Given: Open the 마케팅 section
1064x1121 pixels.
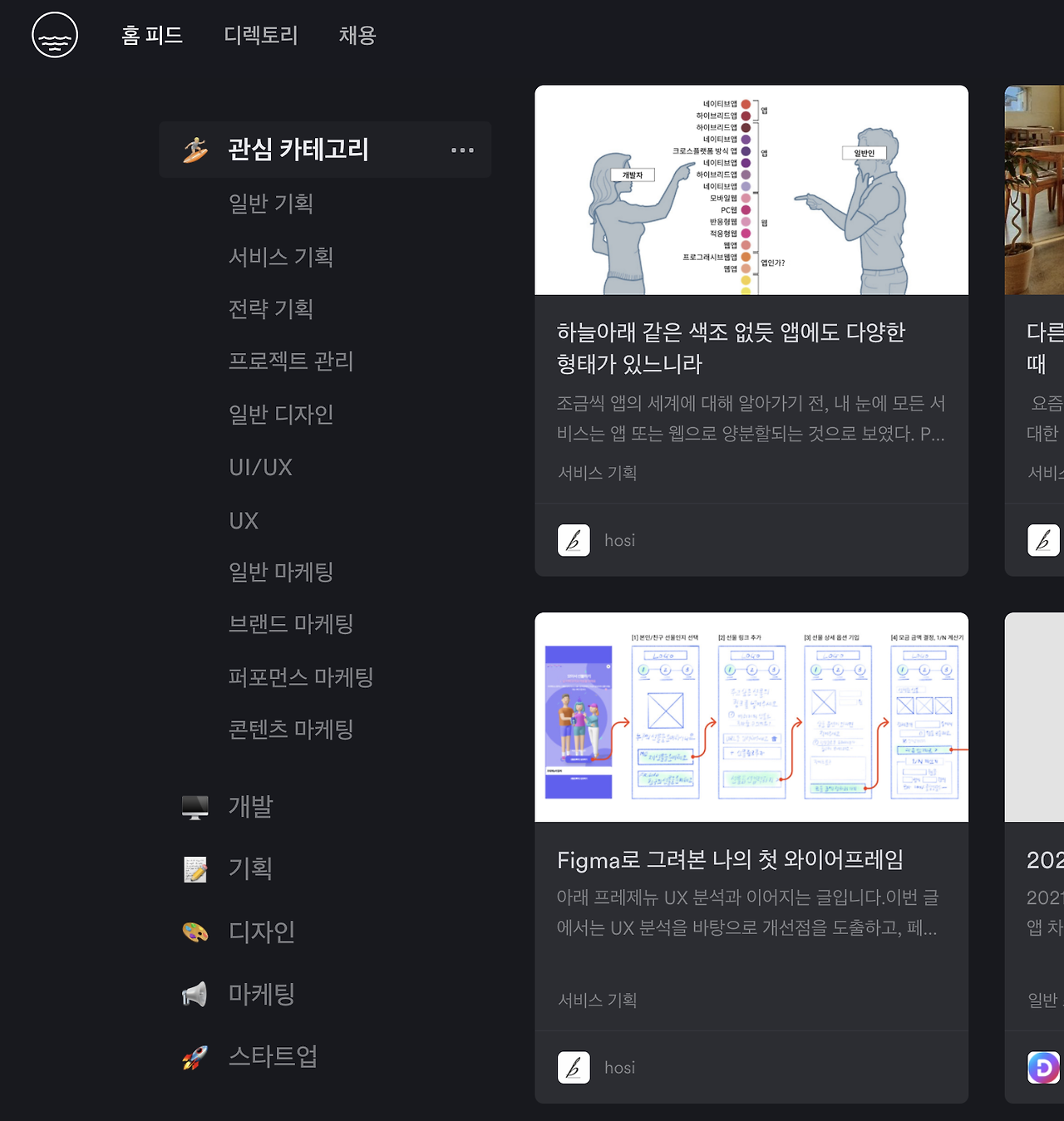Looking at the screenshot, I should pyautogui.click(x=262, y=995).
